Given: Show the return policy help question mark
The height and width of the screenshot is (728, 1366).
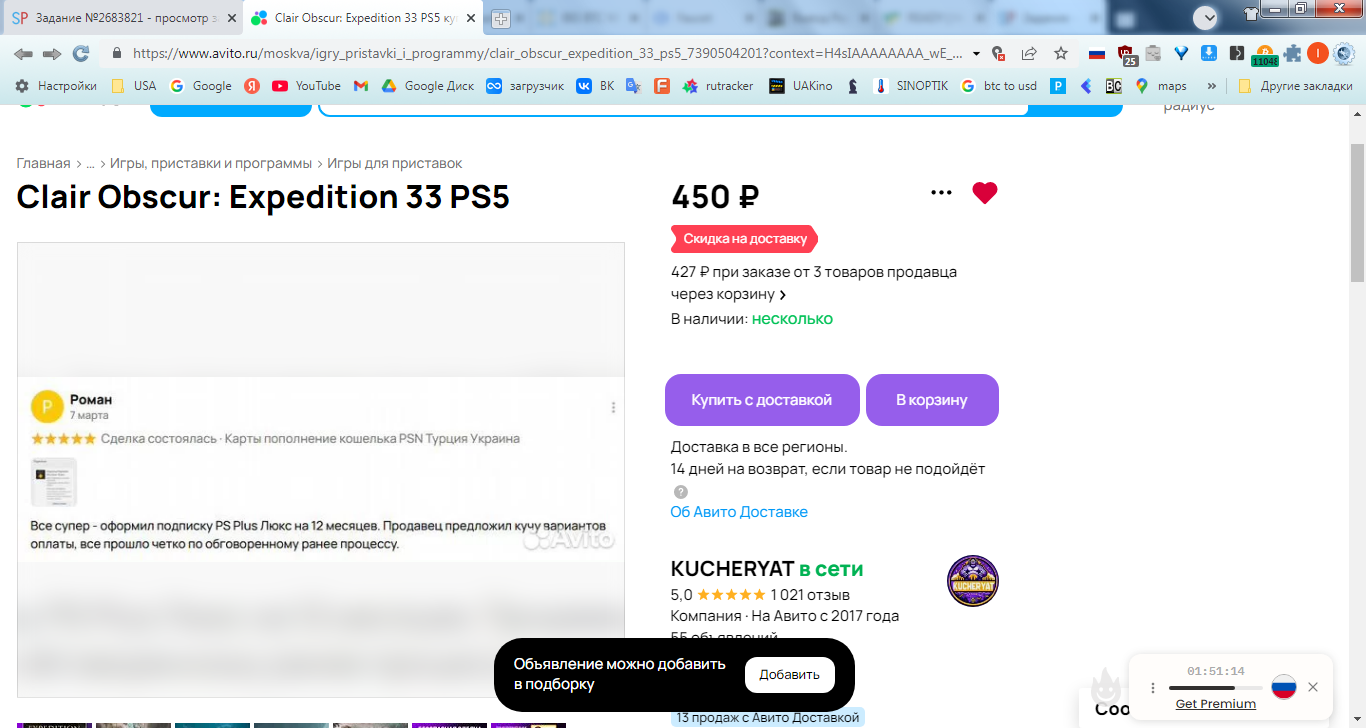Looking at the screenshot, I should (x=681, y=492).
